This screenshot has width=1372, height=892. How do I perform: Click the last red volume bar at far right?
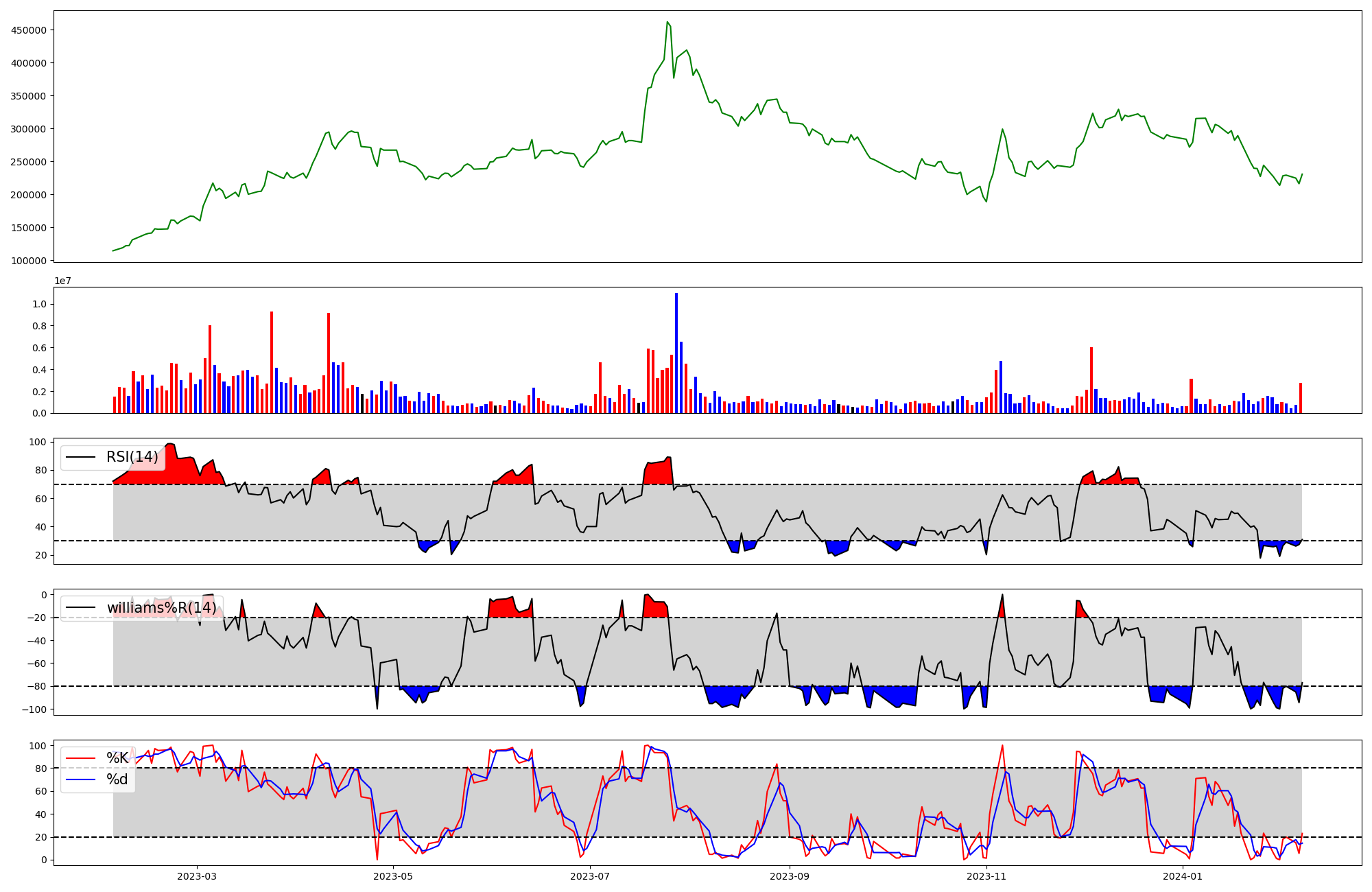[x=1301, y=398]
